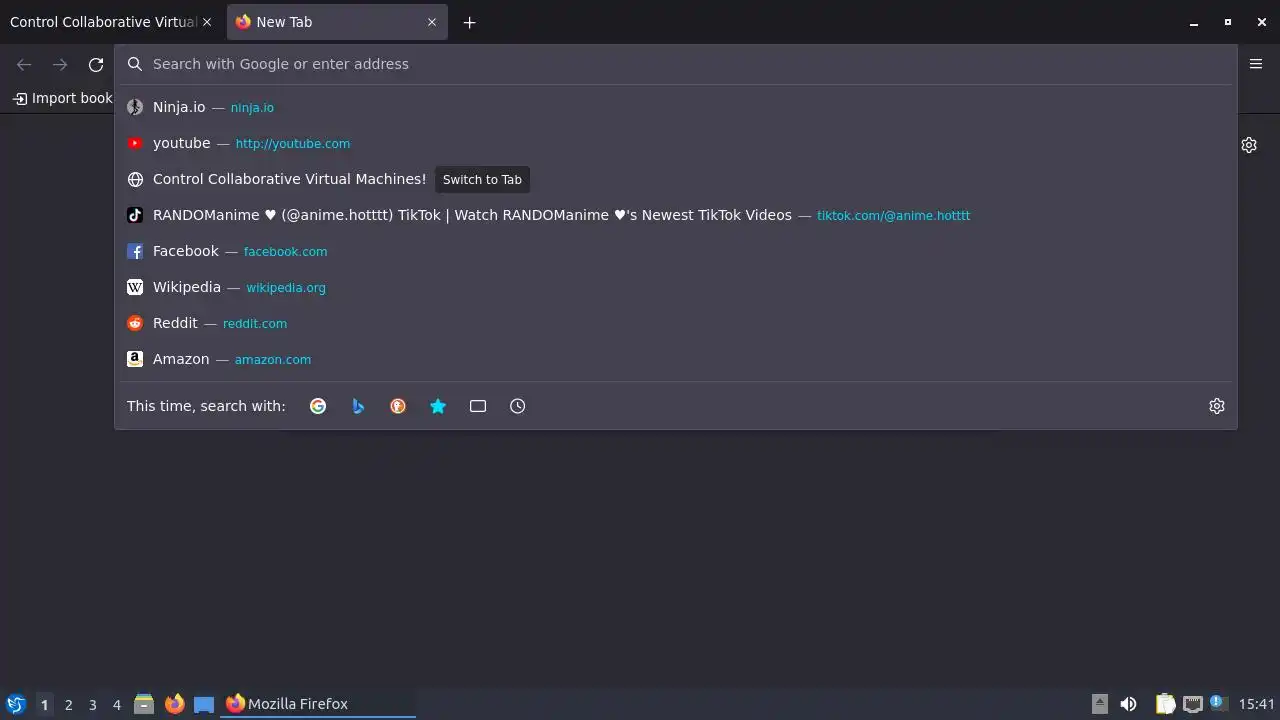
Task: Go forward one page
Action: click(x=60, y=64)
